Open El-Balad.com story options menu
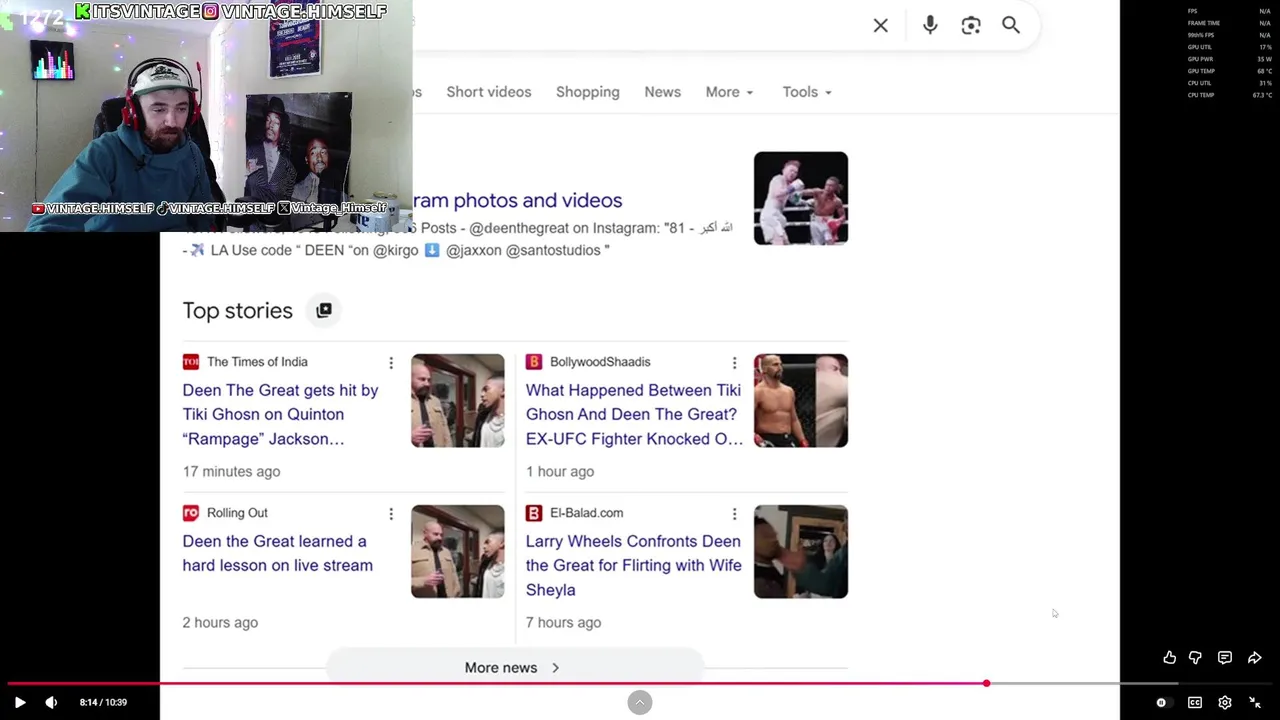 (734, 513)
